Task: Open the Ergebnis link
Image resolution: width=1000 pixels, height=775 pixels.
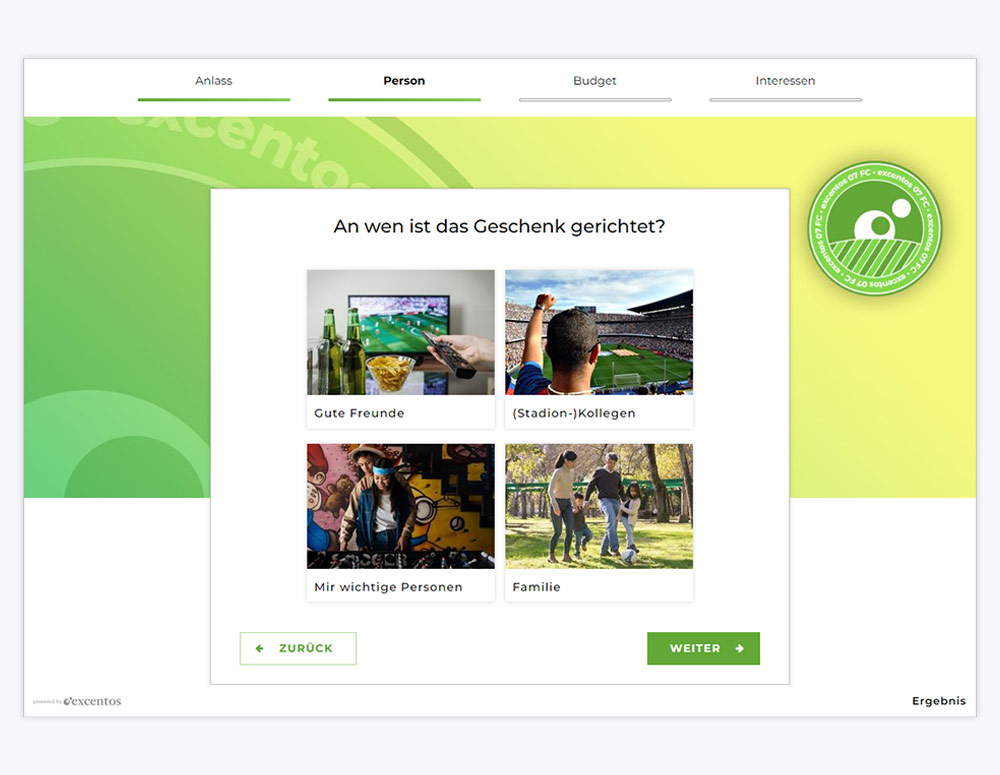Action: click(939, 701)
